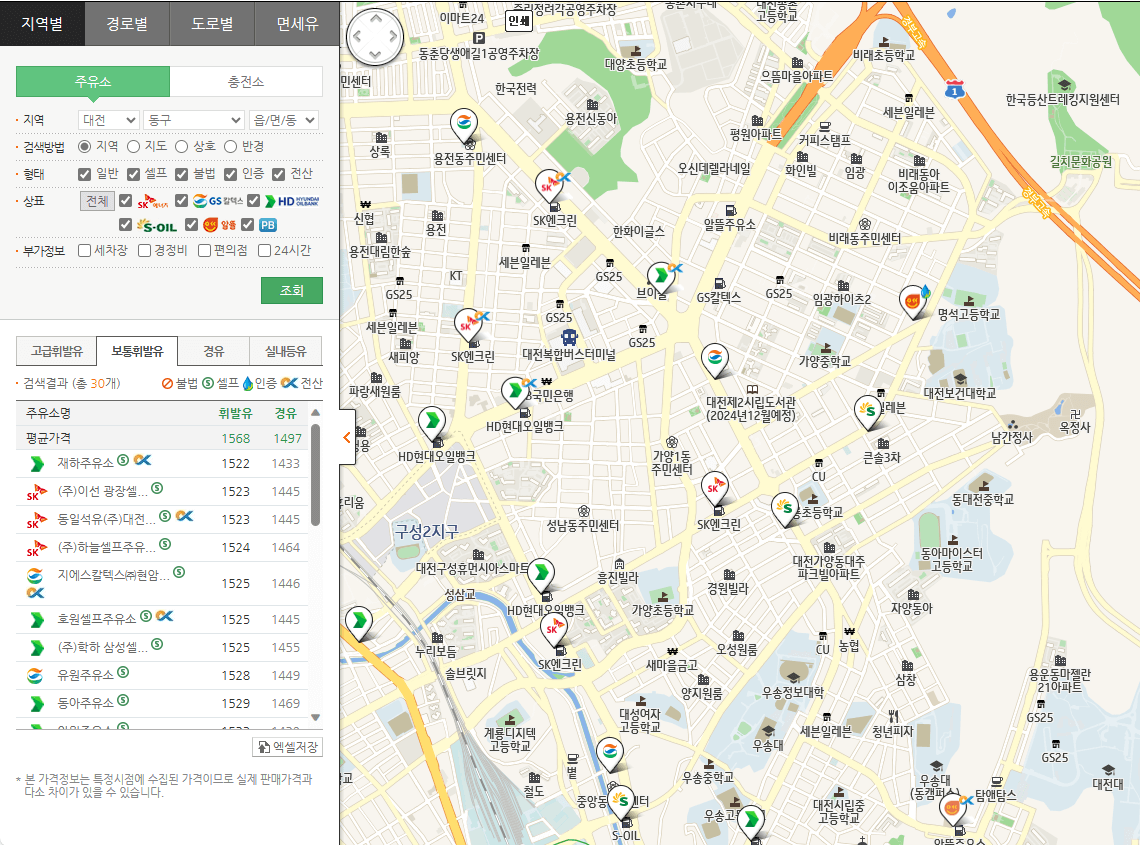Image resolution: width=1140 pixels, height=845 pixels.
Task: Click HD Hyundai marker near 파랑새원룸
Action: pos(432,422)
